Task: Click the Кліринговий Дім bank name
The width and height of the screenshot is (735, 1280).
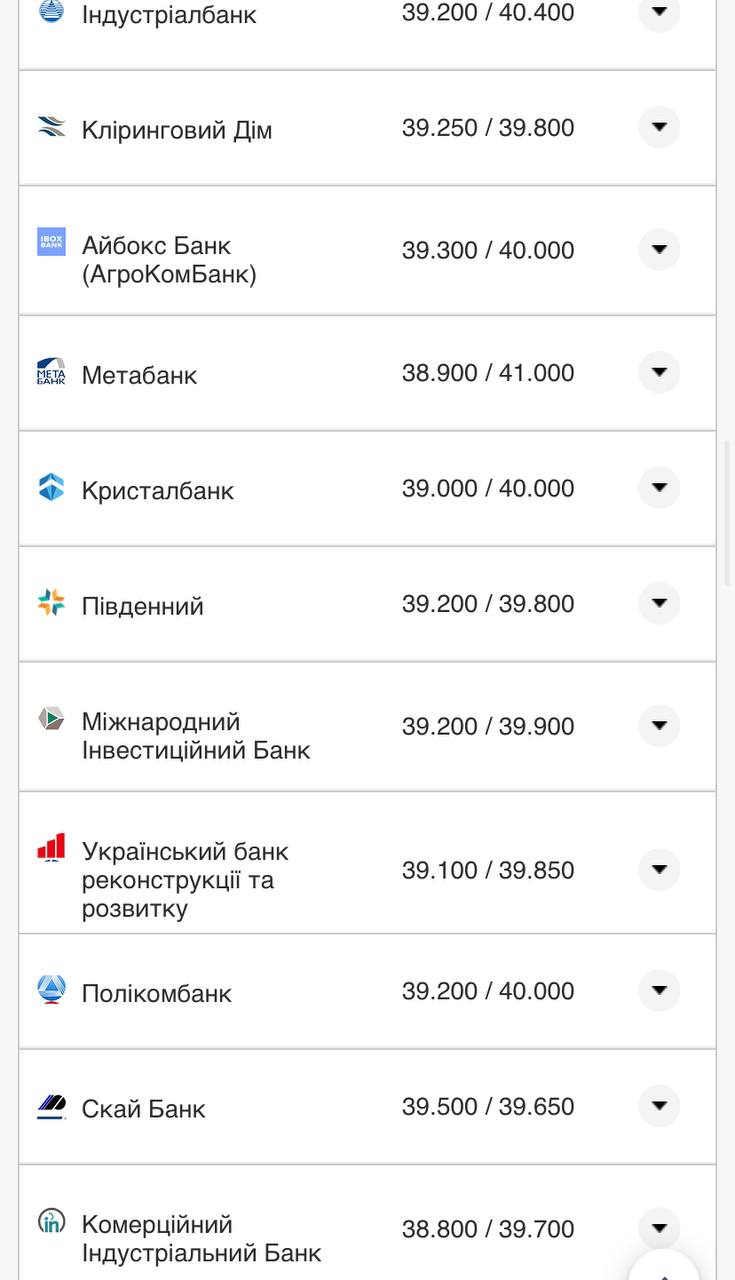Action: 176,127
